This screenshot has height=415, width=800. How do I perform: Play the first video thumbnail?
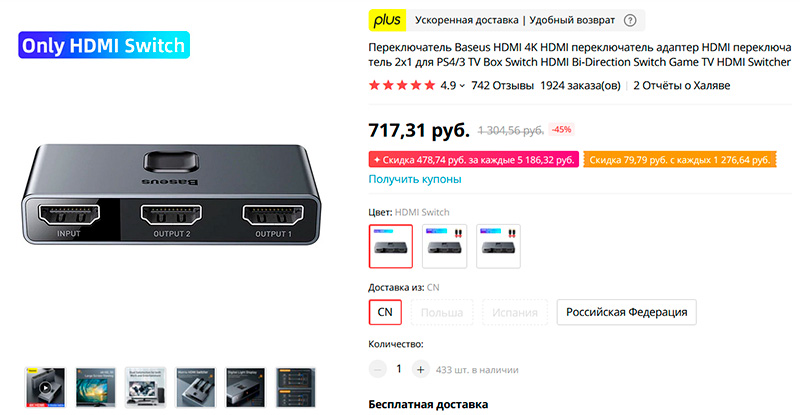[x=45, y=387]
